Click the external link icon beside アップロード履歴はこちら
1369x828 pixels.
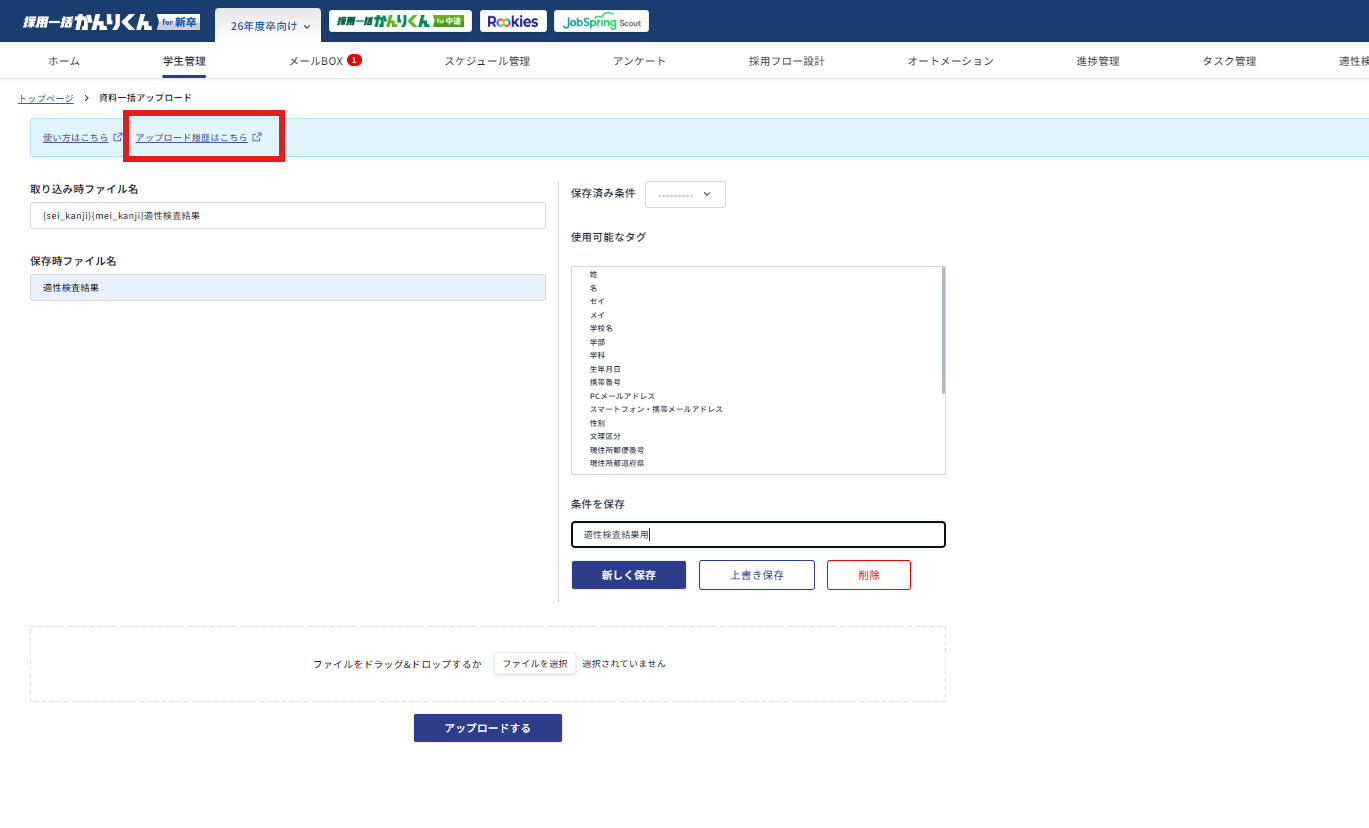[x=257, y=137]
